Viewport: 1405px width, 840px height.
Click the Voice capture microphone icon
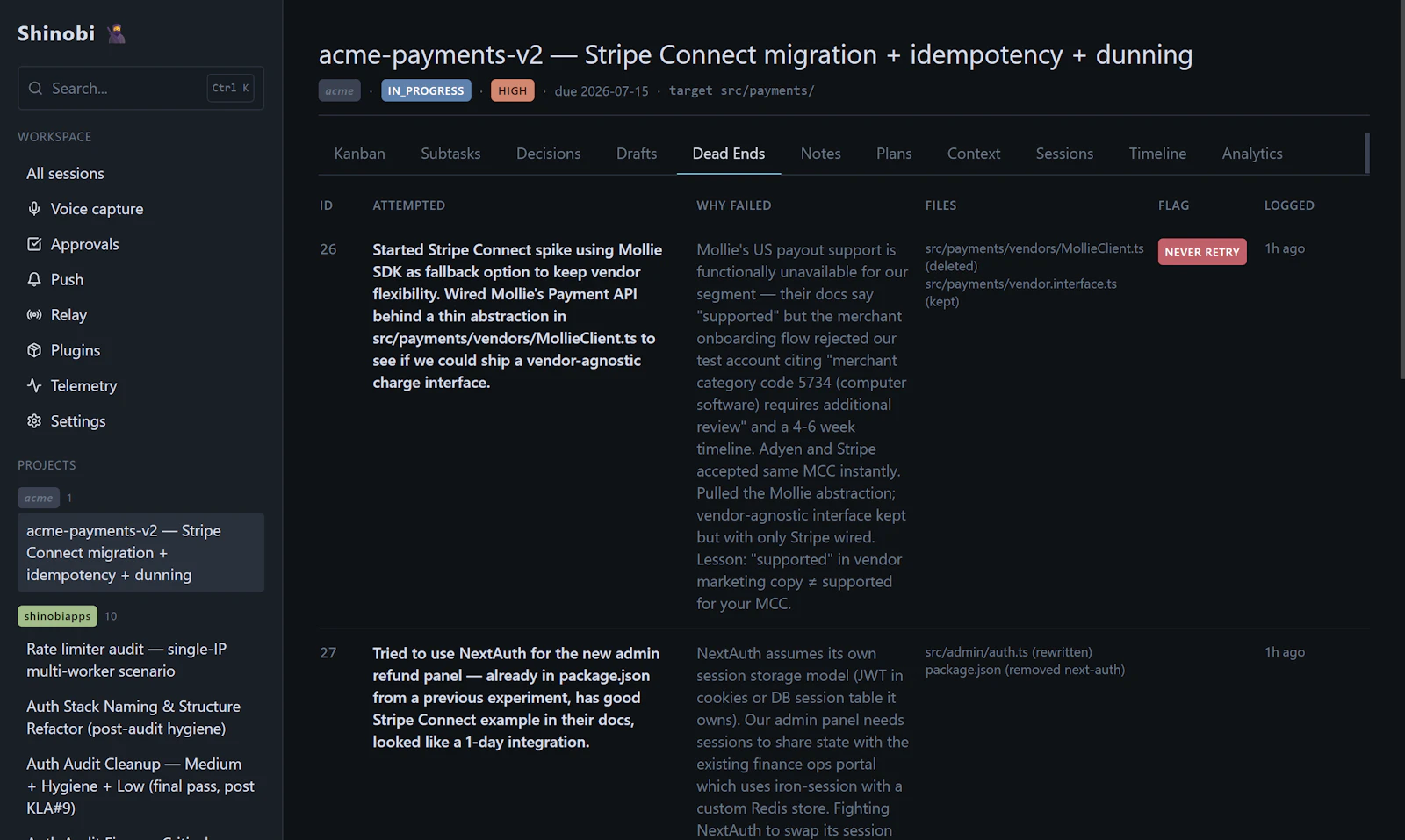(34, 209)
